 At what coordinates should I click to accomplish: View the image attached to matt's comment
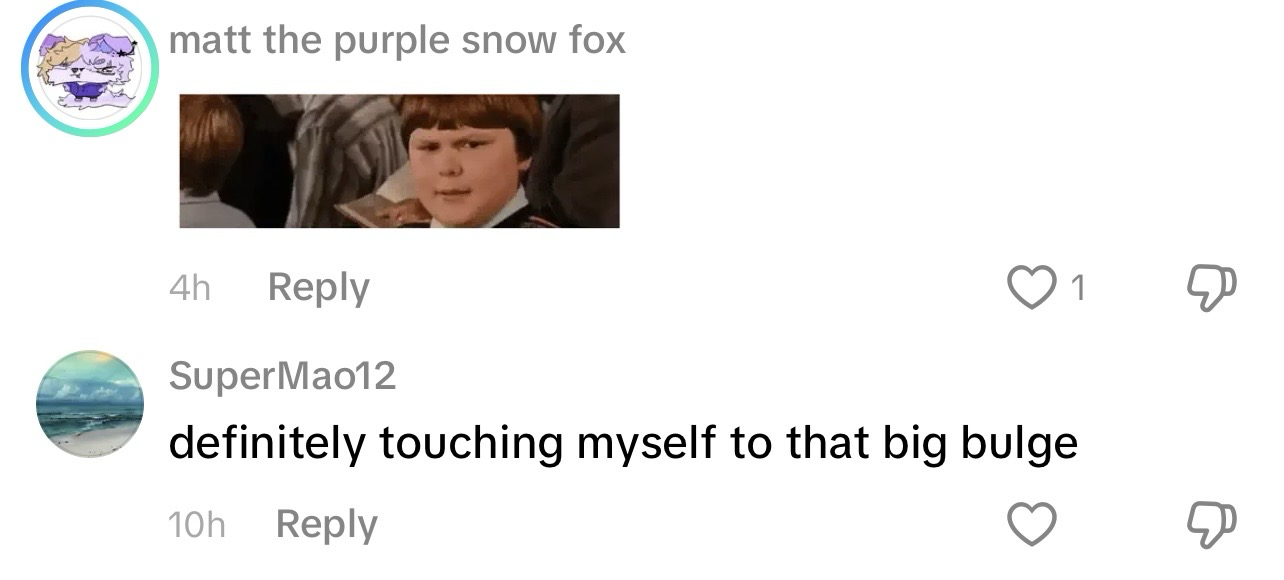pos(400,161)
